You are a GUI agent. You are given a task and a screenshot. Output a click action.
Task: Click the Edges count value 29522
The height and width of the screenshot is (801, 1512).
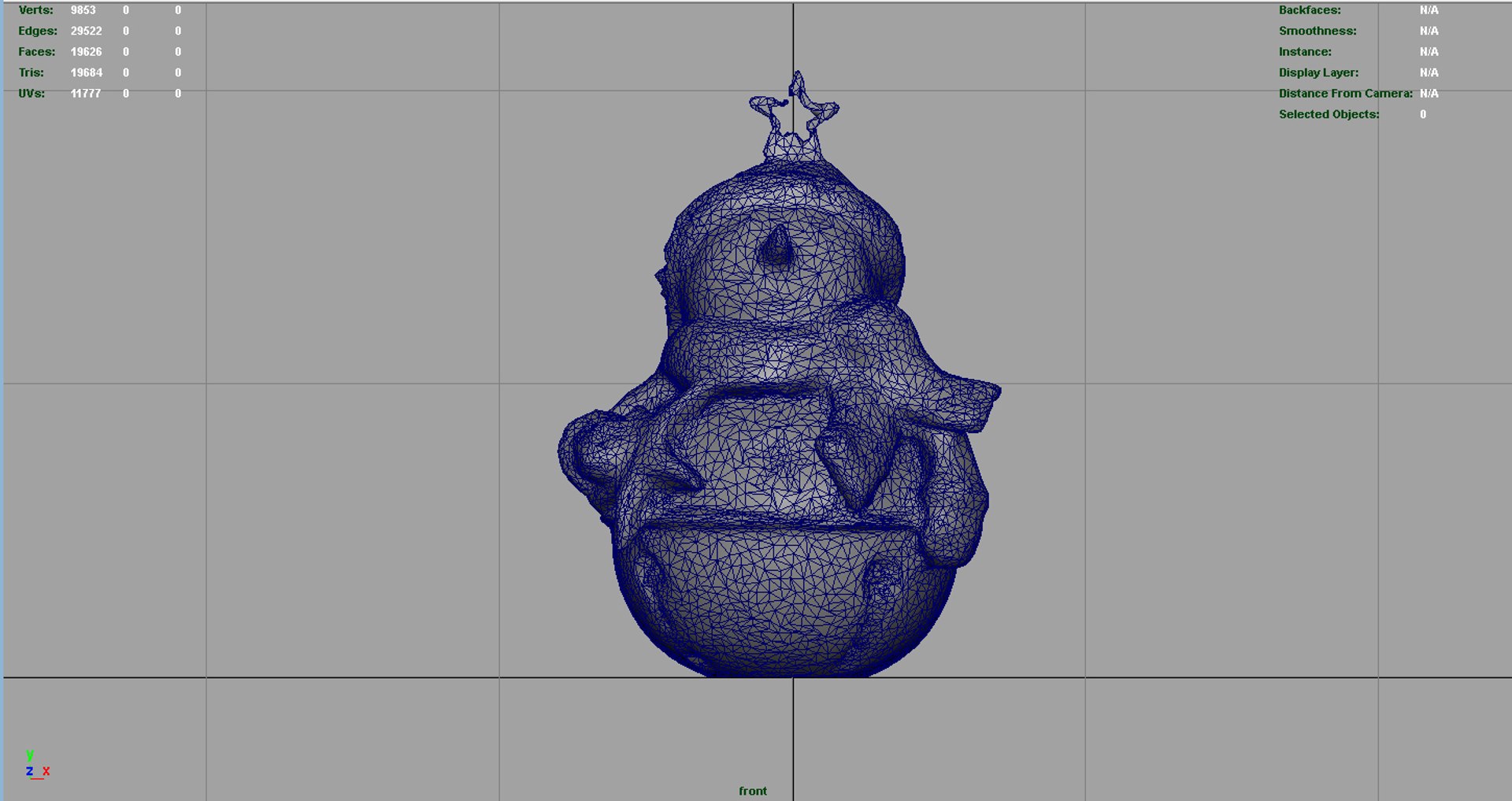tap(86, 31)
